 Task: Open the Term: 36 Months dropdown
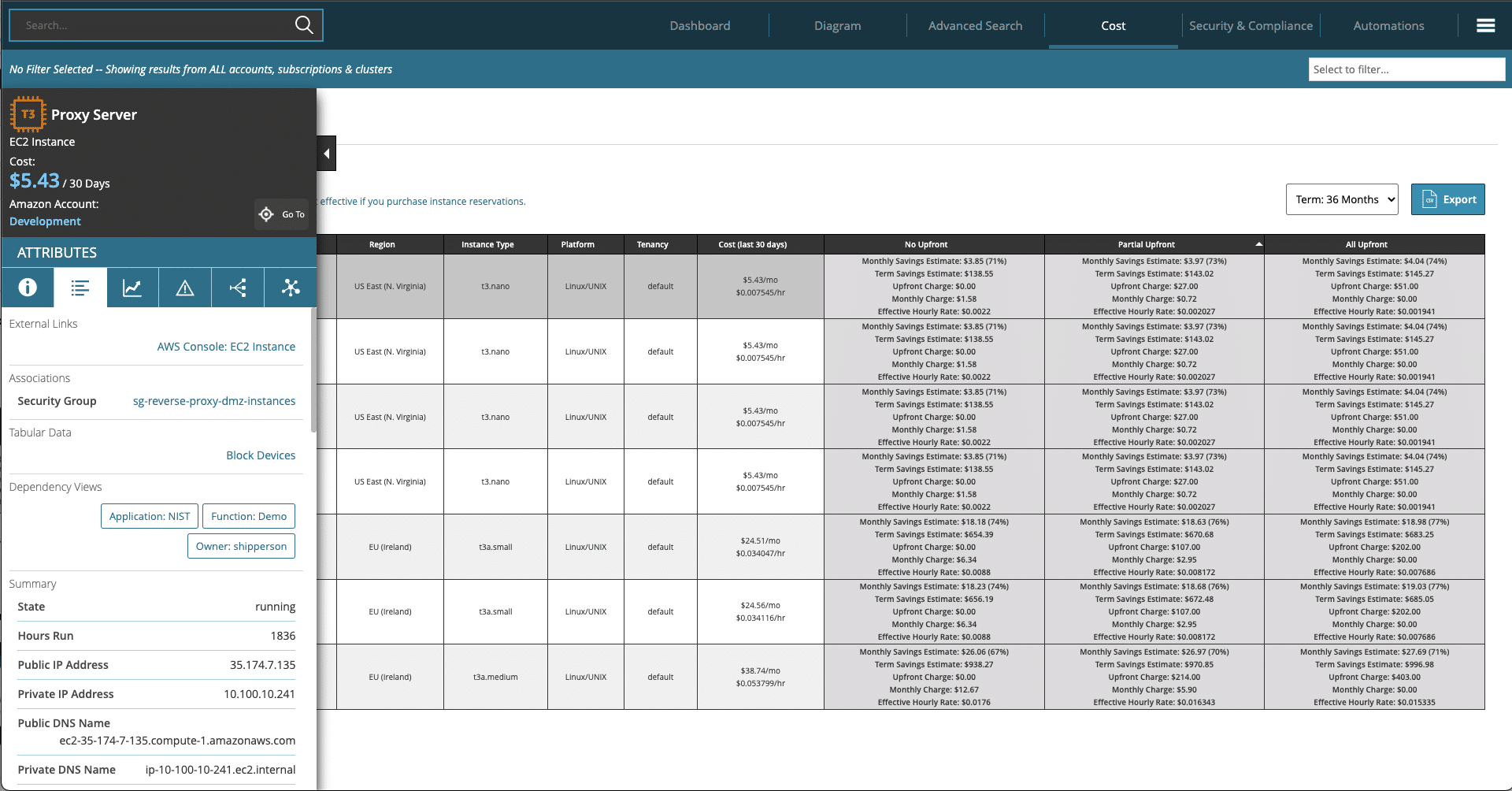pyautogui.click(x=1342, y=199)
